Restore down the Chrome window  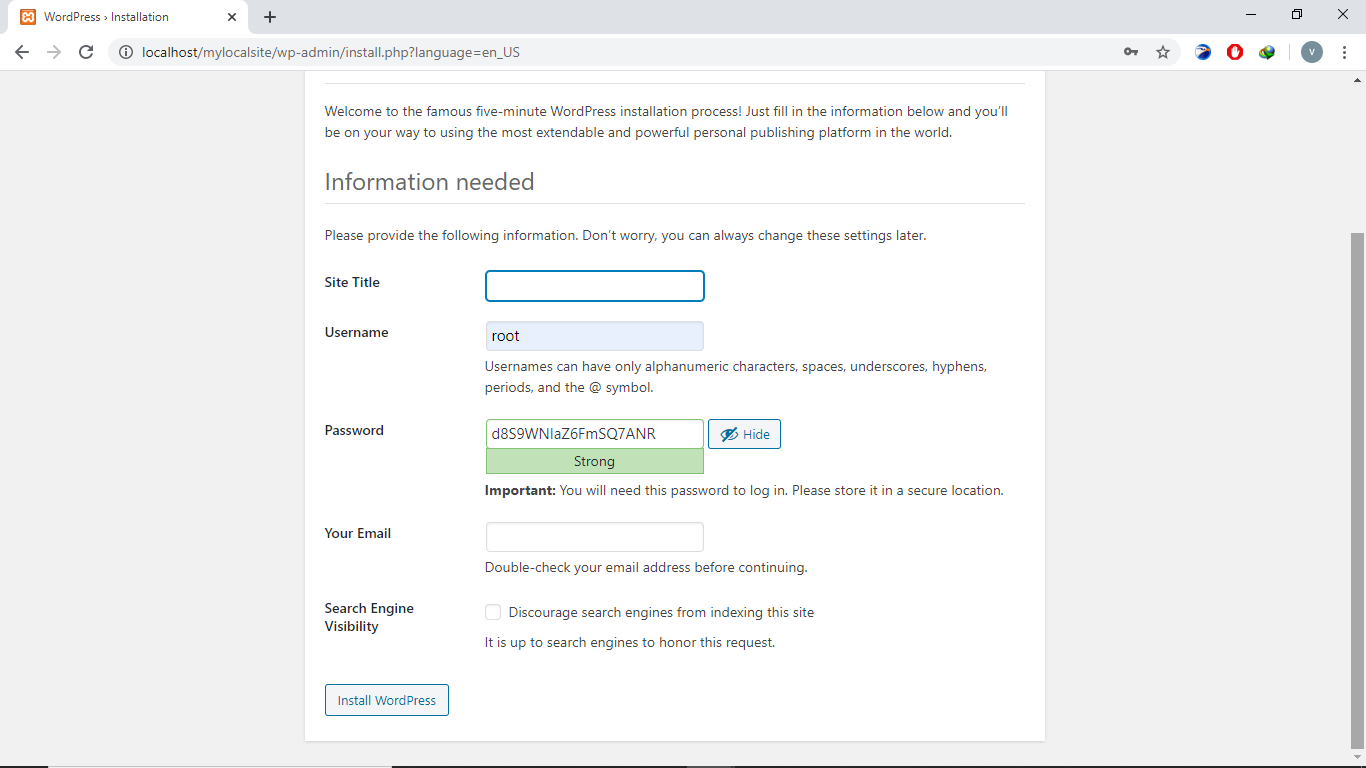tap(1297, 15)
